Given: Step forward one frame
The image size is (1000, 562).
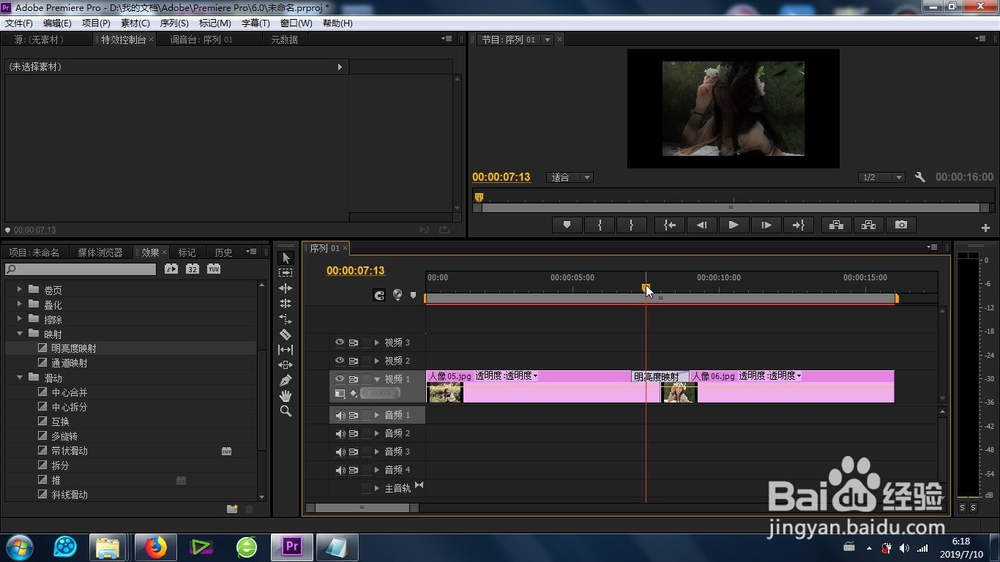Looking at the screenshot, I should [766, 225].
